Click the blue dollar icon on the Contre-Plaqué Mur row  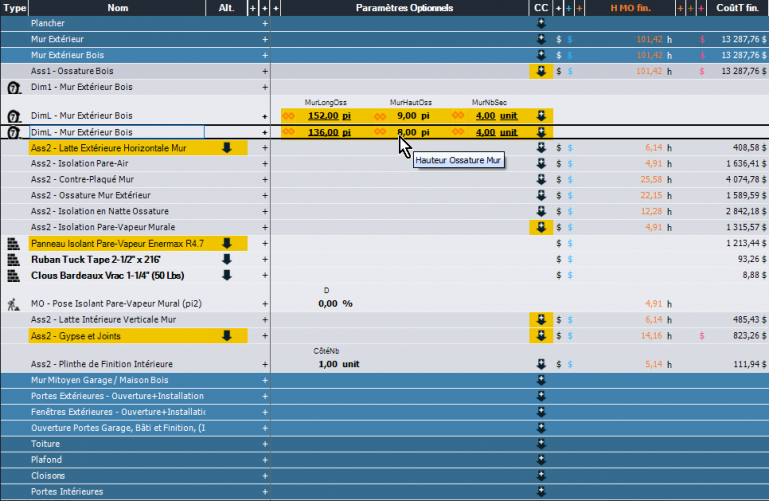569,179
